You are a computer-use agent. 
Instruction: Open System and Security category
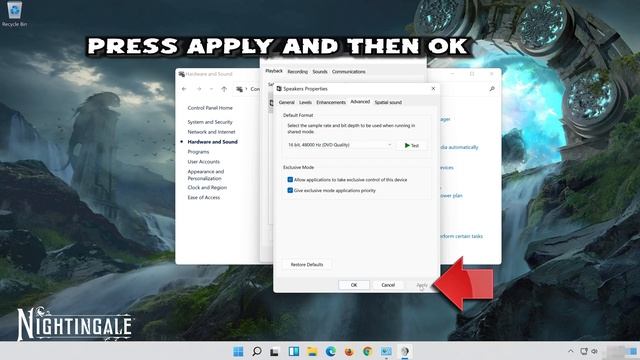[210, 122]
